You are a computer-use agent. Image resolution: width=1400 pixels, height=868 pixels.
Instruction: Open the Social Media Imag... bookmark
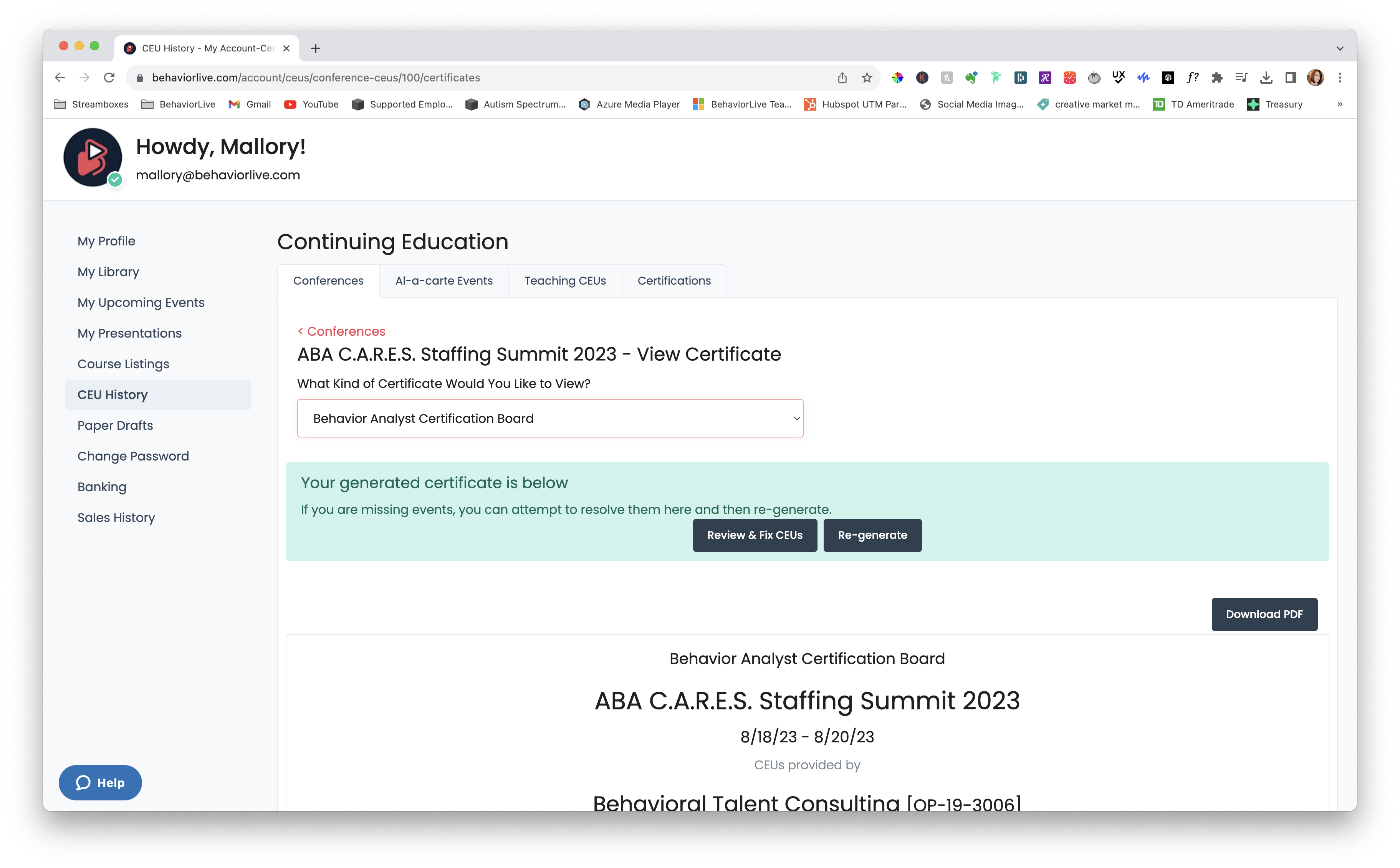point(971,104)
